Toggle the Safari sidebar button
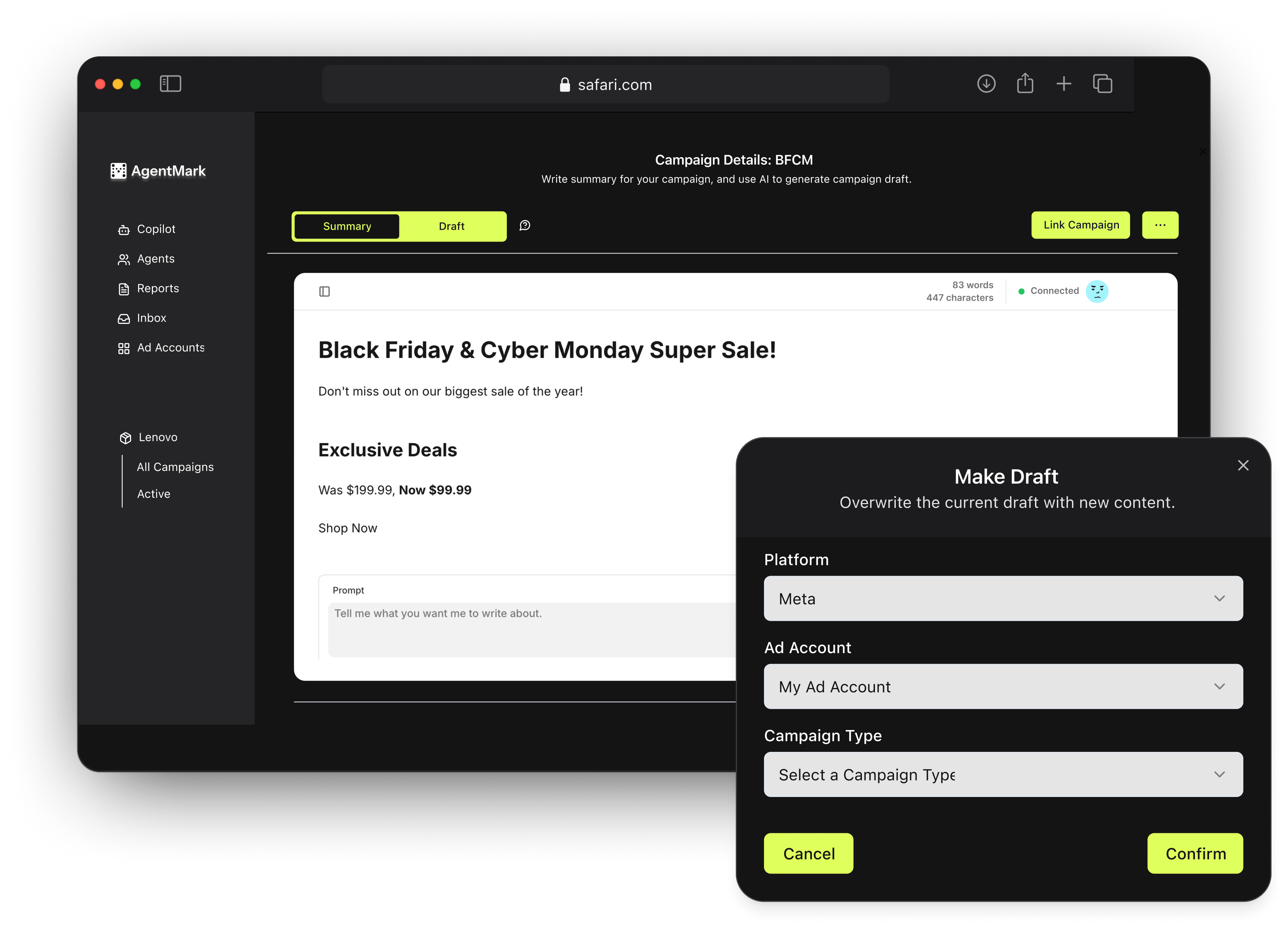This screenshot has height=926, width=1288. click(170, 84)
